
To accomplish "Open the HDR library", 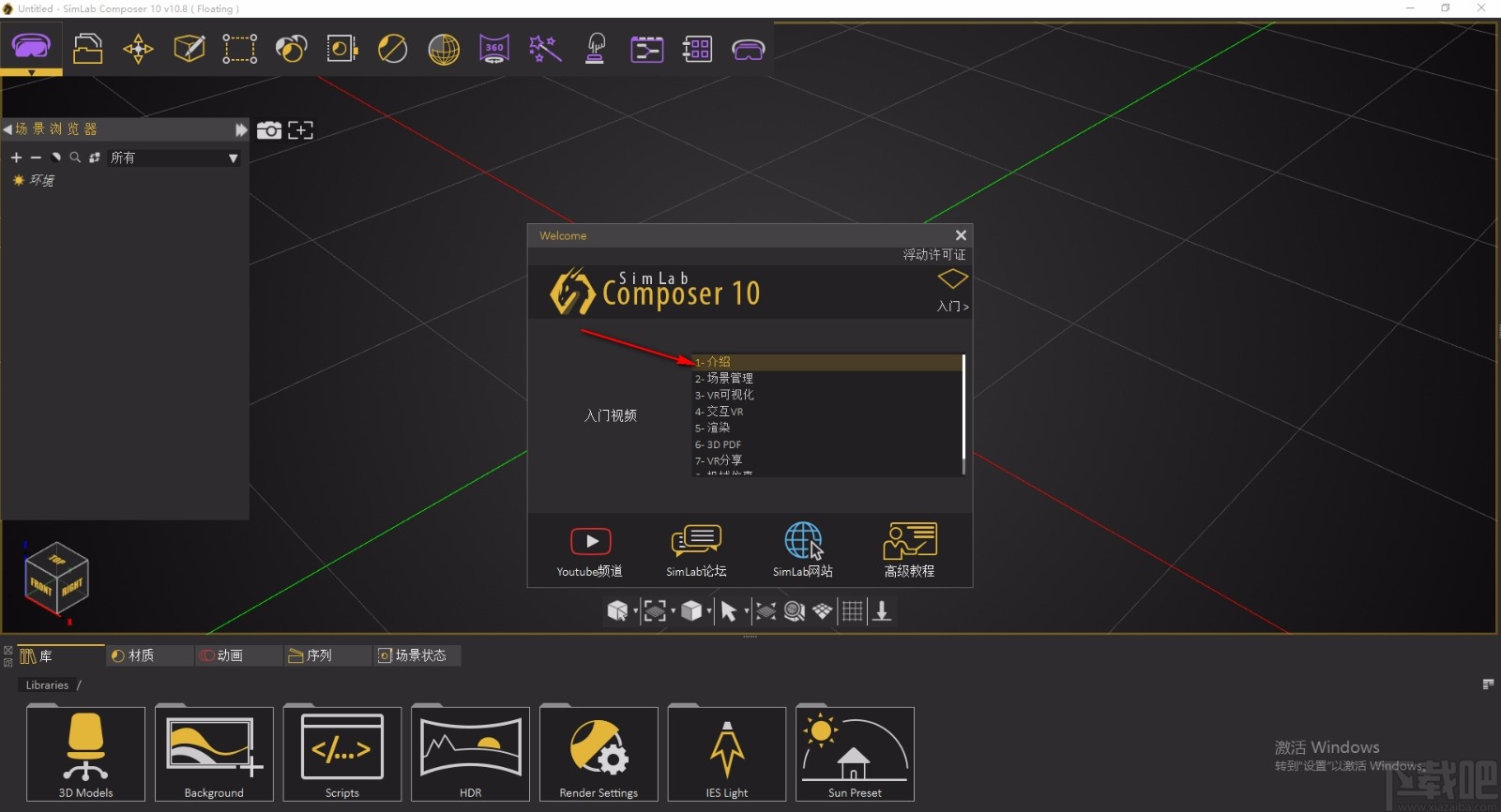I will 470,754.
